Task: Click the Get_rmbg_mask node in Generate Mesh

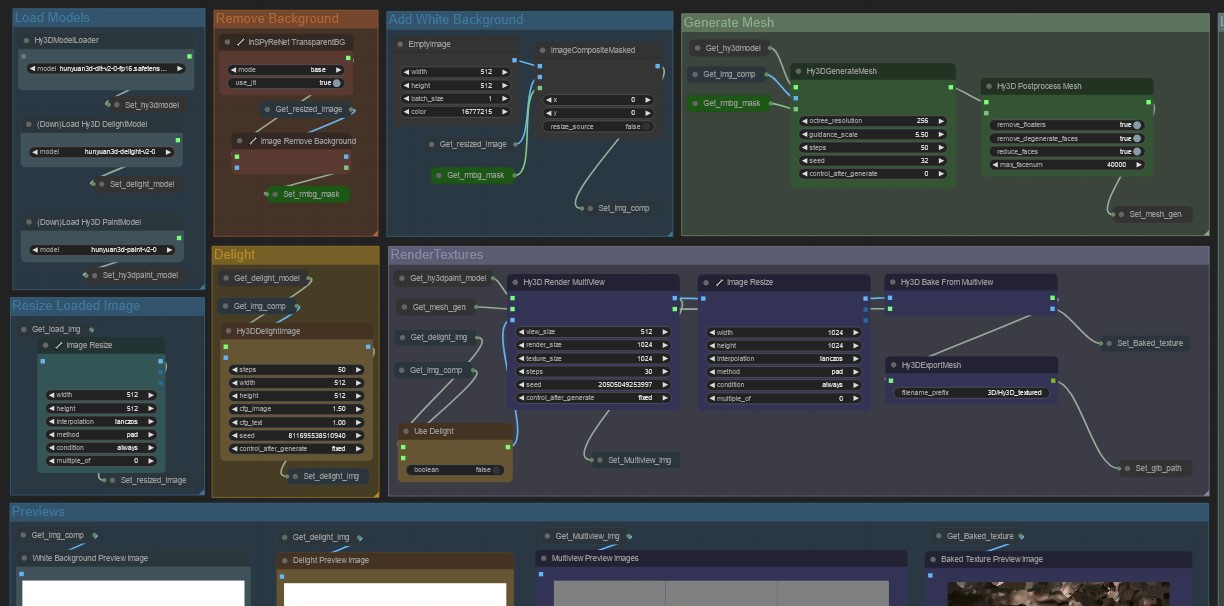Action: 730,103
